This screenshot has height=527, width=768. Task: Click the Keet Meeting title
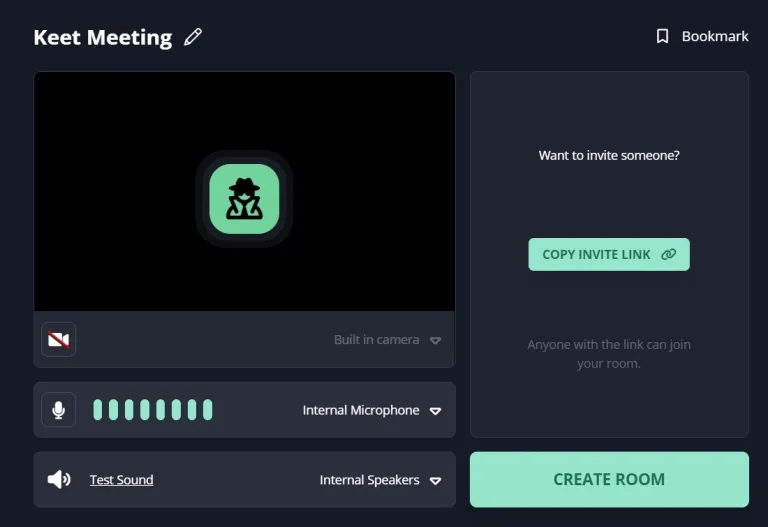(x=103, y=37)
